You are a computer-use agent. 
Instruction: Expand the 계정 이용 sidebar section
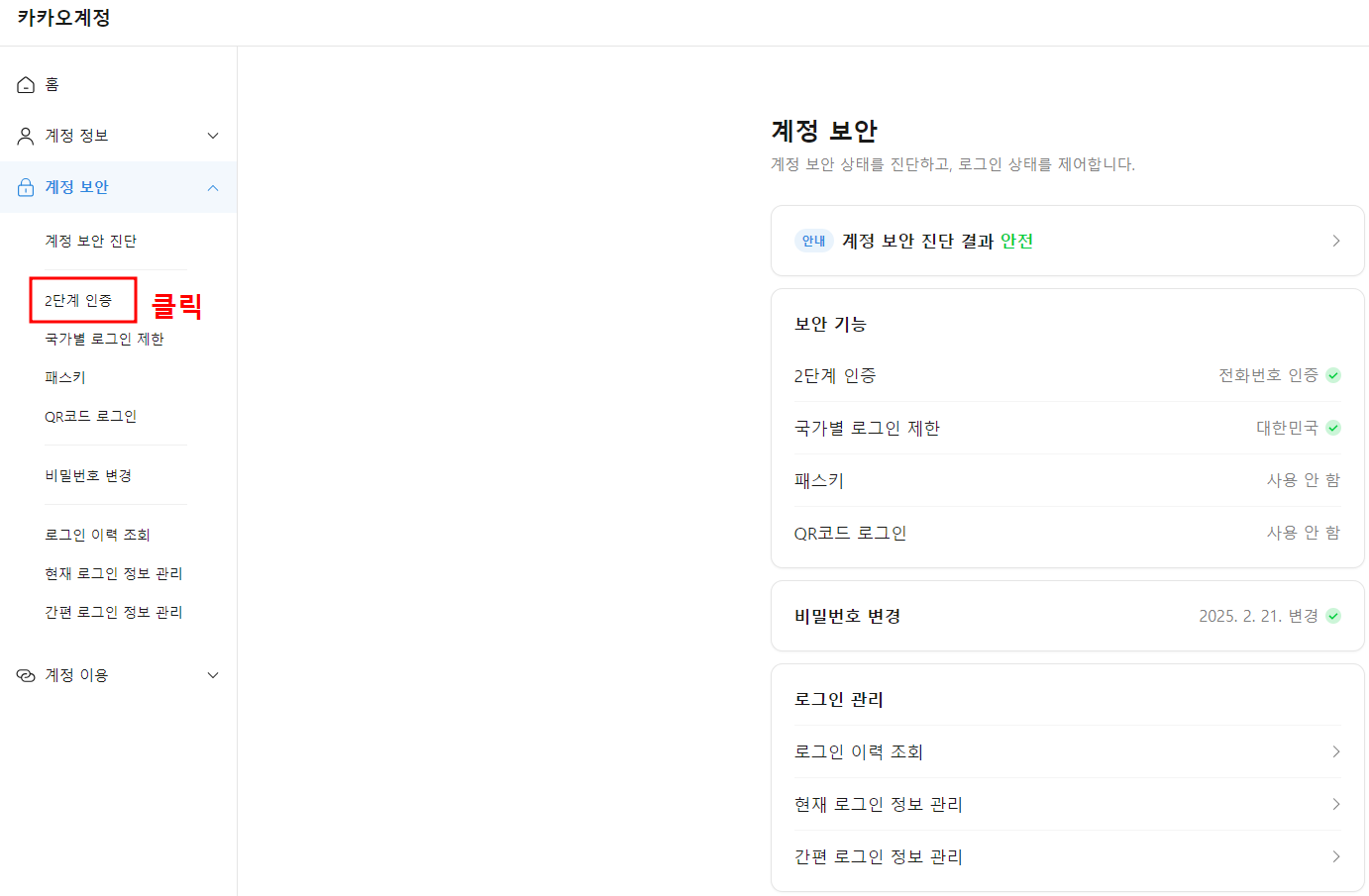tap(213, 675)
